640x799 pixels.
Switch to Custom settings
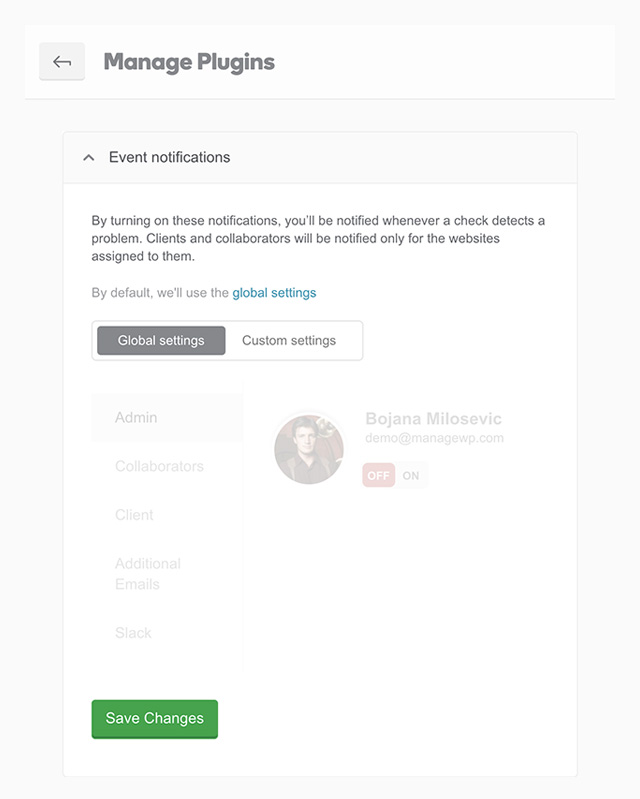(289, 340)
